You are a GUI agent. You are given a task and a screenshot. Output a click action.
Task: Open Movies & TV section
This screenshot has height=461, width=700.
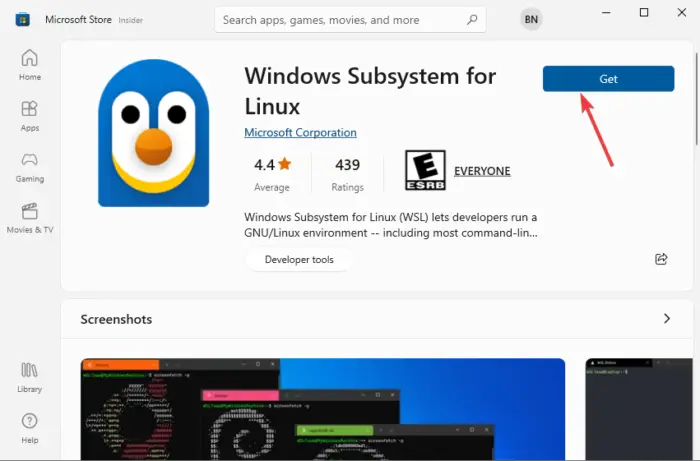[x=29, y=218]
